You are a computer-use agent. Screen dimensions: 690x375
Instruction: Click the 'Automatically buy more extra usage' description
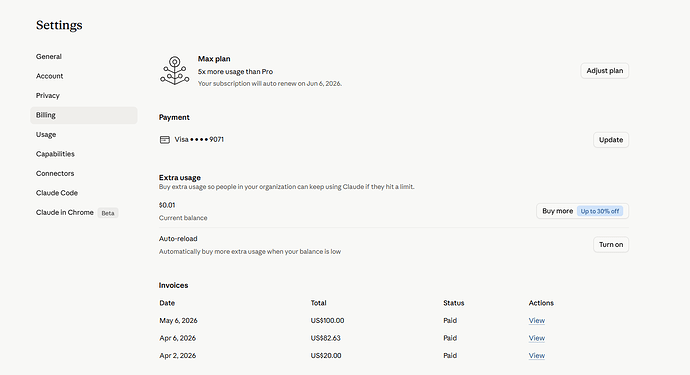tap(250, 252)
